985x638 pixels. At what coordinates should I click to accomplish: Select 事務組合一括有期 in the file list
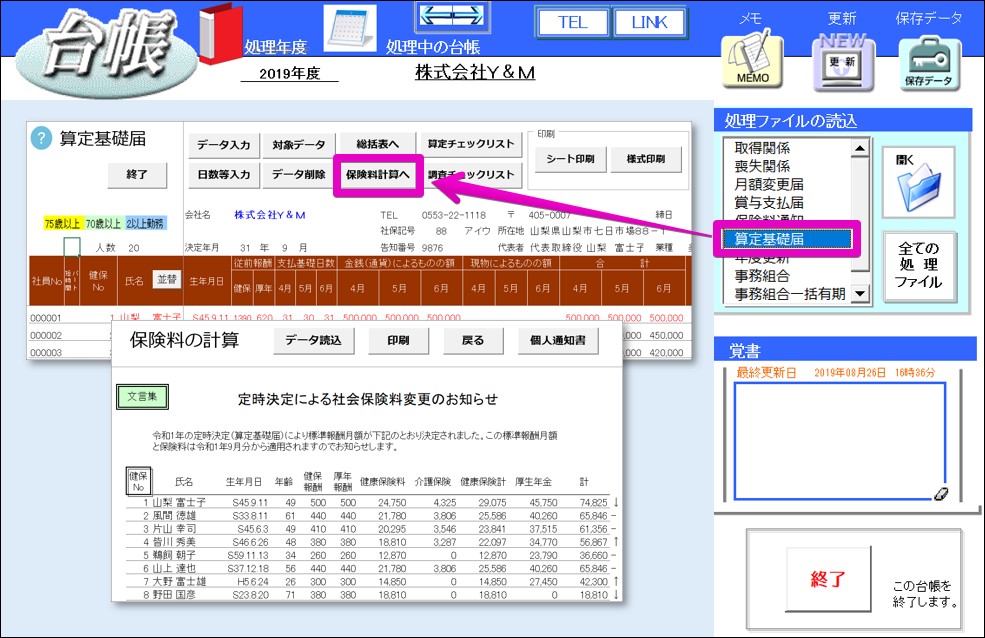point(788,294)
